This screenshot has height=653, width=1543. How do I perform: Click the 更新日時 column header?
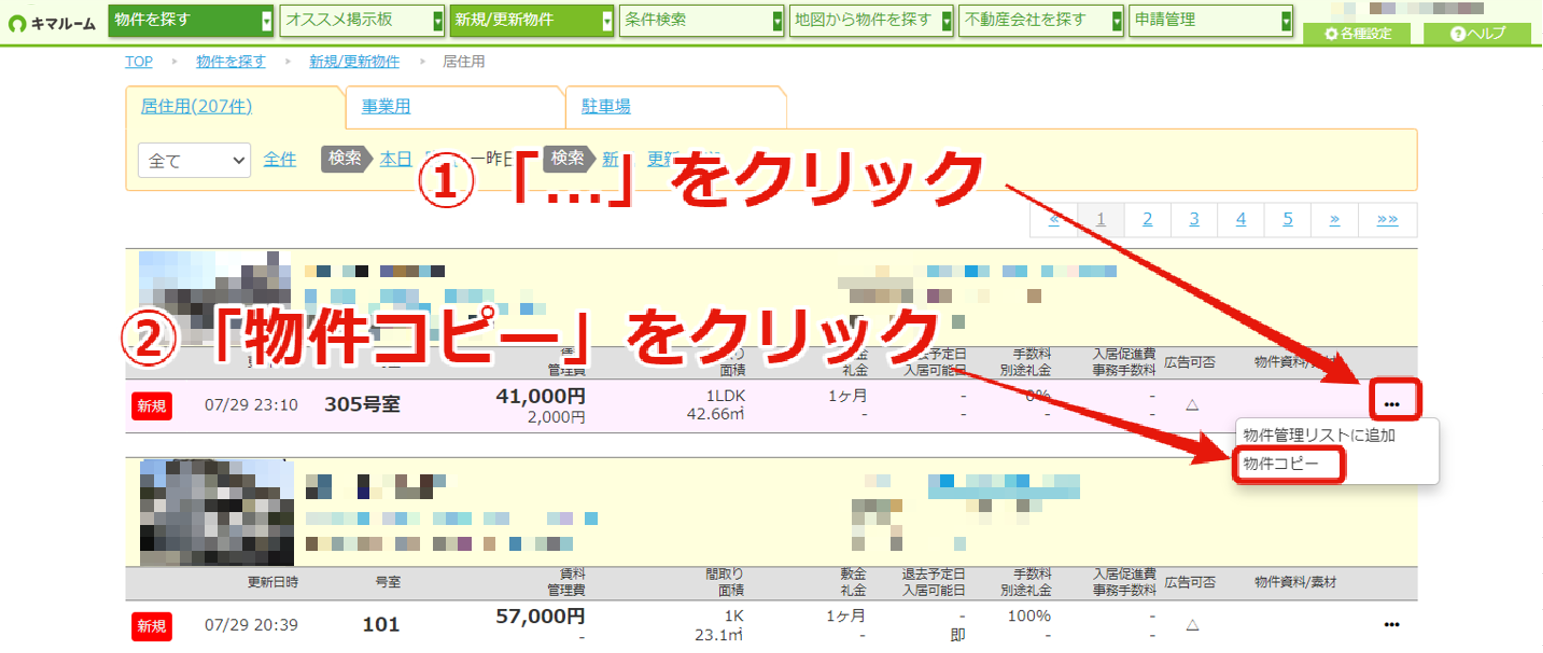273,582
